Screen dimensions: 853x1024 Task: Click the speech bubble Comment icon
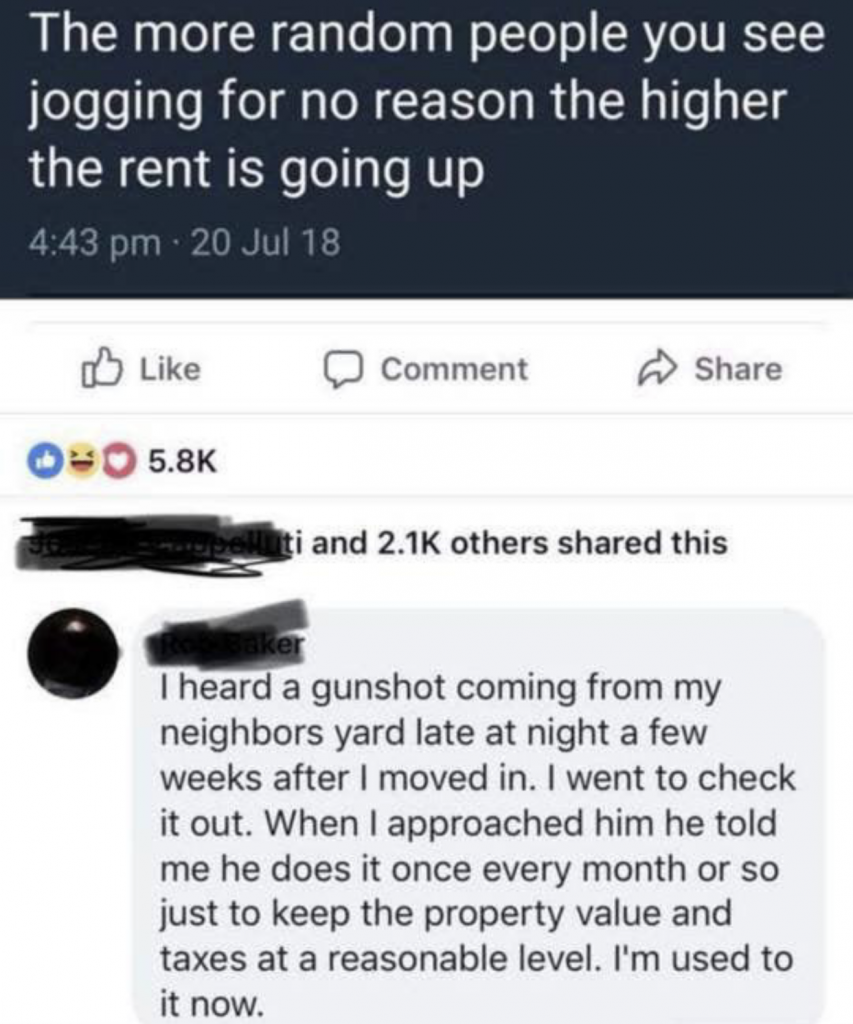343,370
